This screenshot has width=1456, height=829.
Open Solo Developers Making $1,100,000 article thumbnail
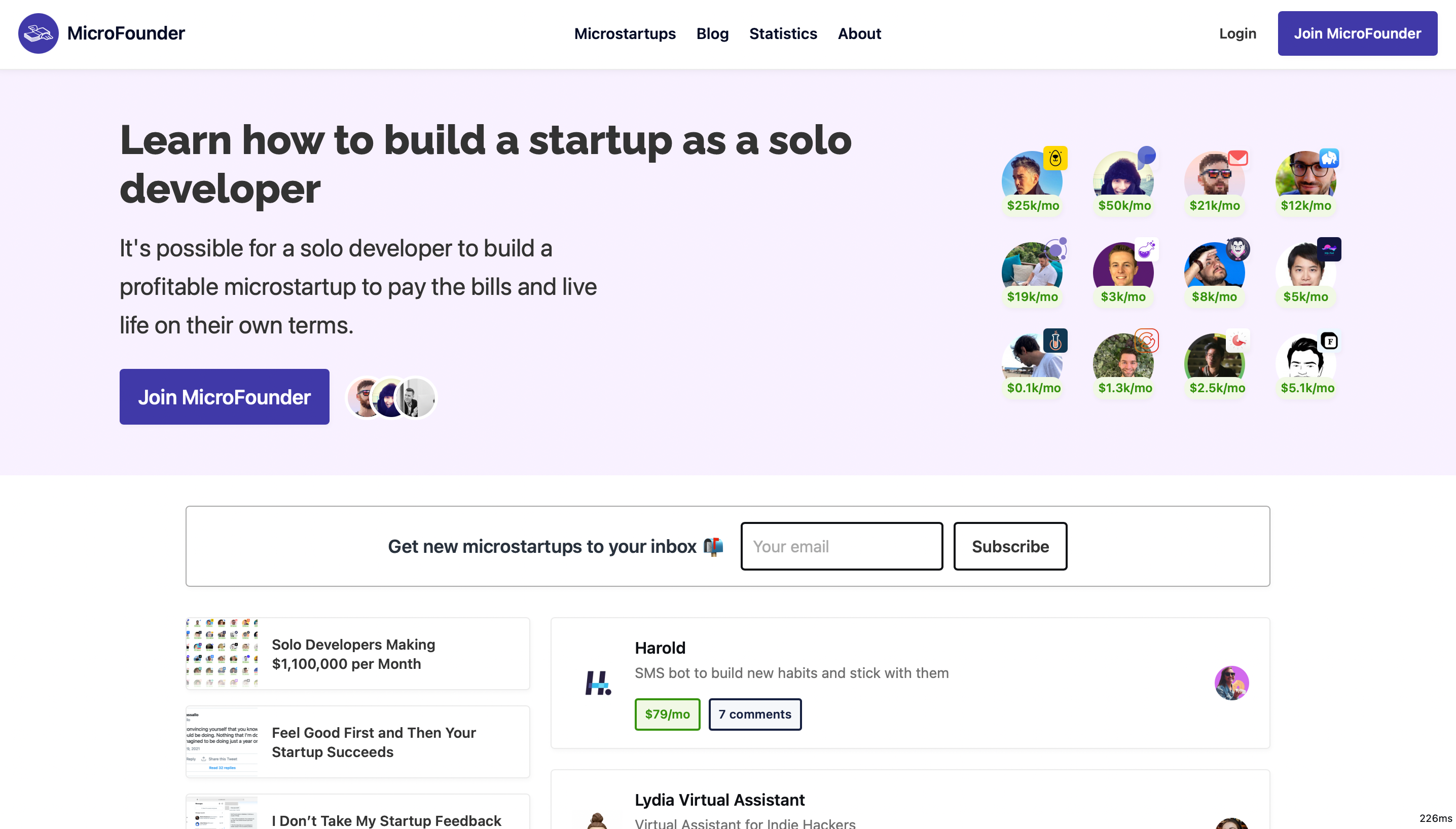(222, 654)
